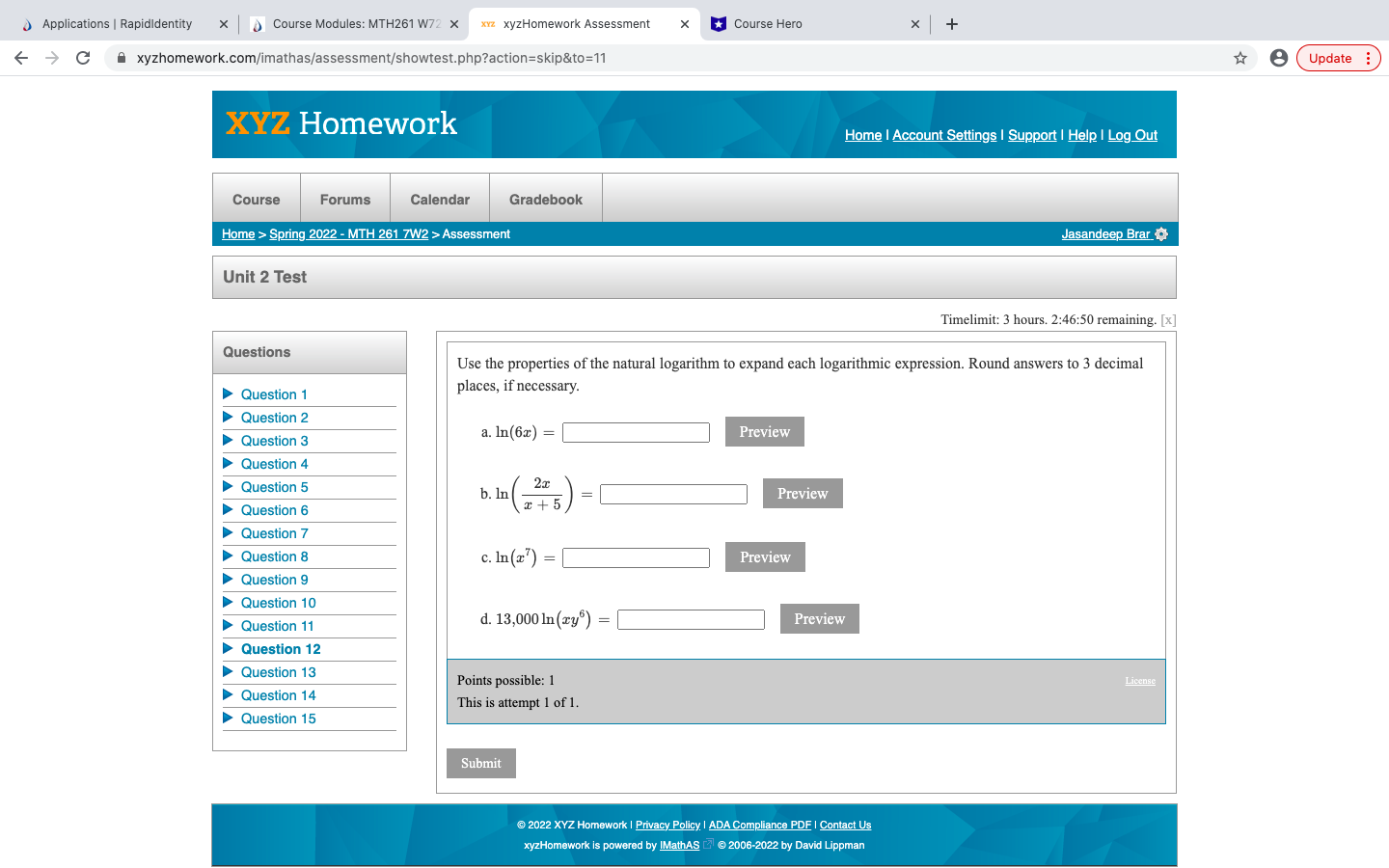
Task: Click the padlock icon in the address bar
Action: click(121, 58)
